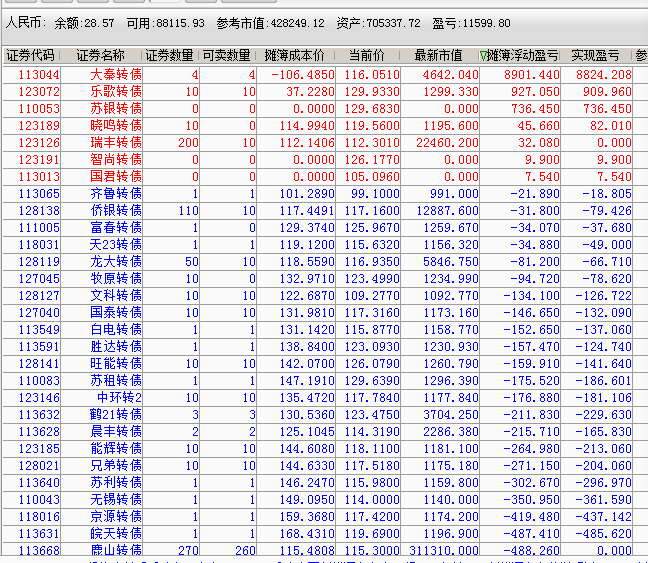Sort by 证券数量 column header
The height and width of the screenshot is (563, 648).
click(x=169, y=55)
